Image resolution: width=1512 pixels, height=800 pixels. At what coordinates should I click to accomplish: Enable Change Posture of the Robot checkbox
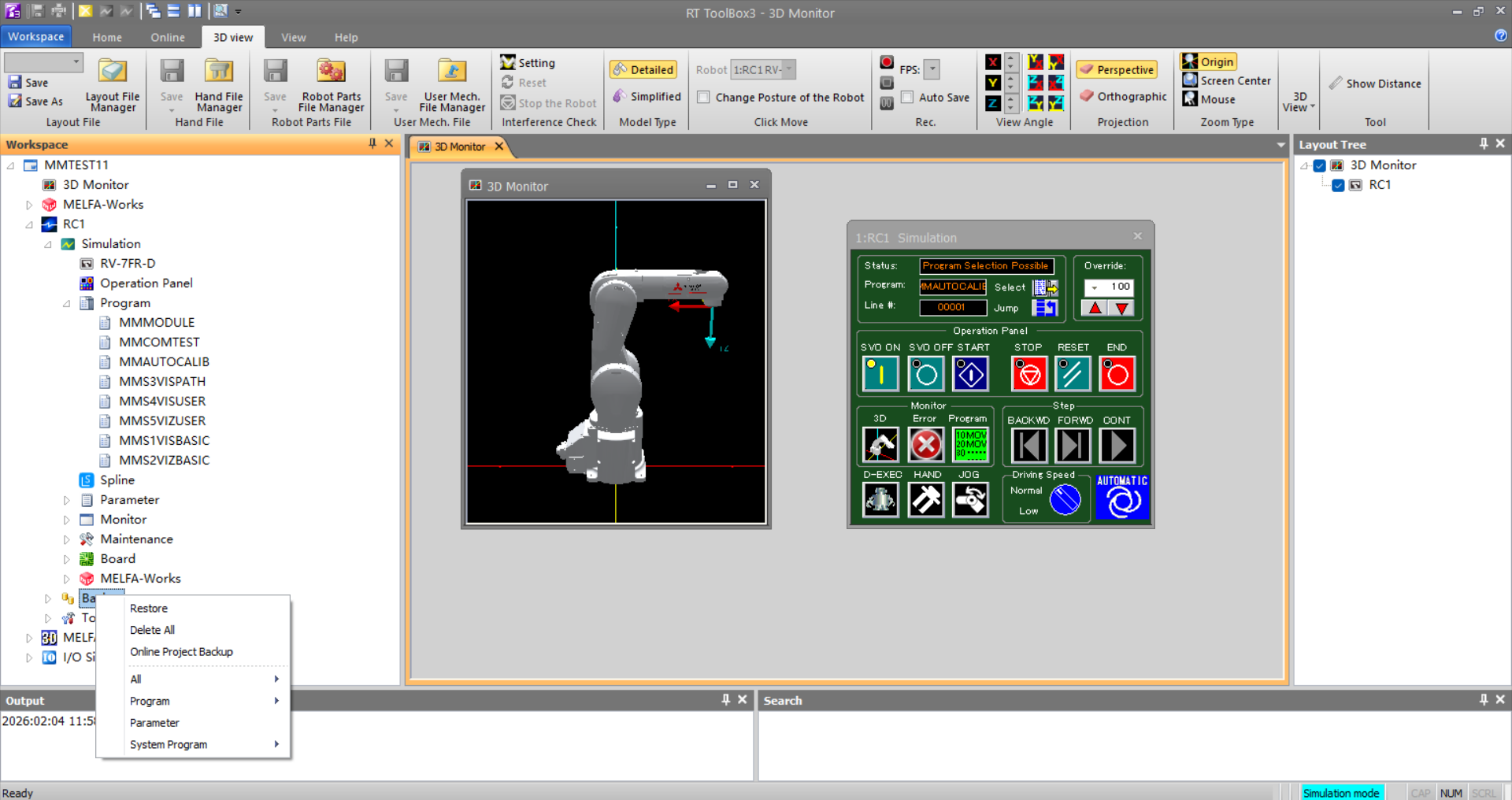click(x=704, y=97)
